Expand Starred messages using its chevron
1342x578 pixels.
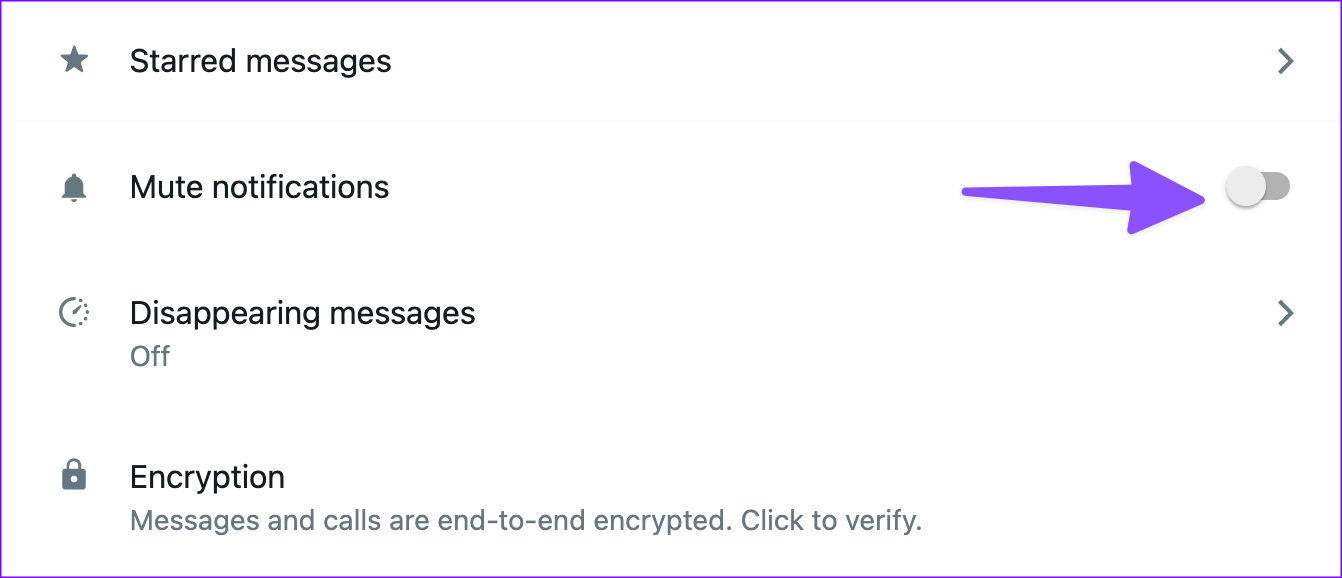[1286, 61]
